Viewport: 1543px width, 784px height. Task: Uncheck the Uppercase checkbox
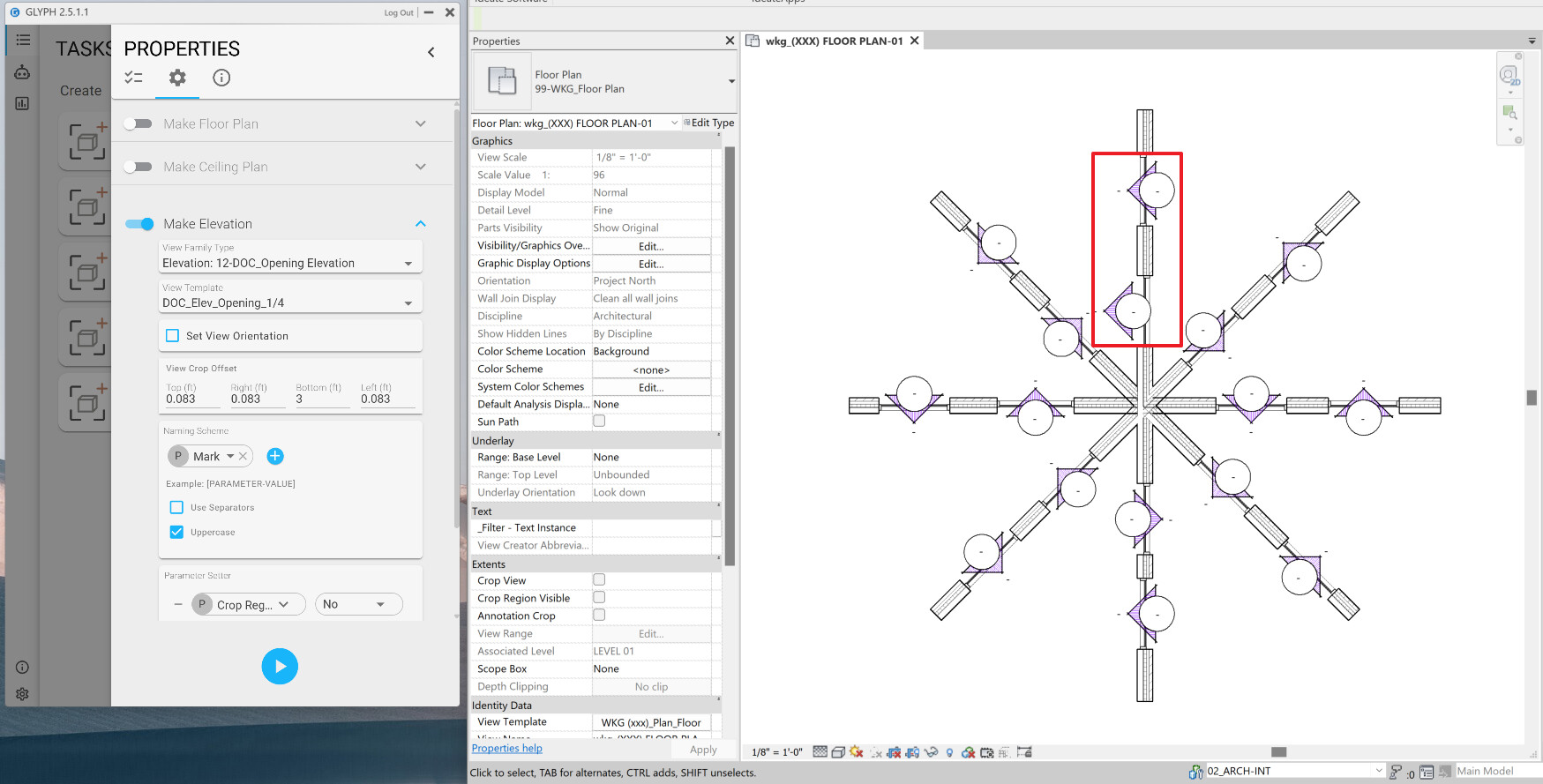pos(176,532)
